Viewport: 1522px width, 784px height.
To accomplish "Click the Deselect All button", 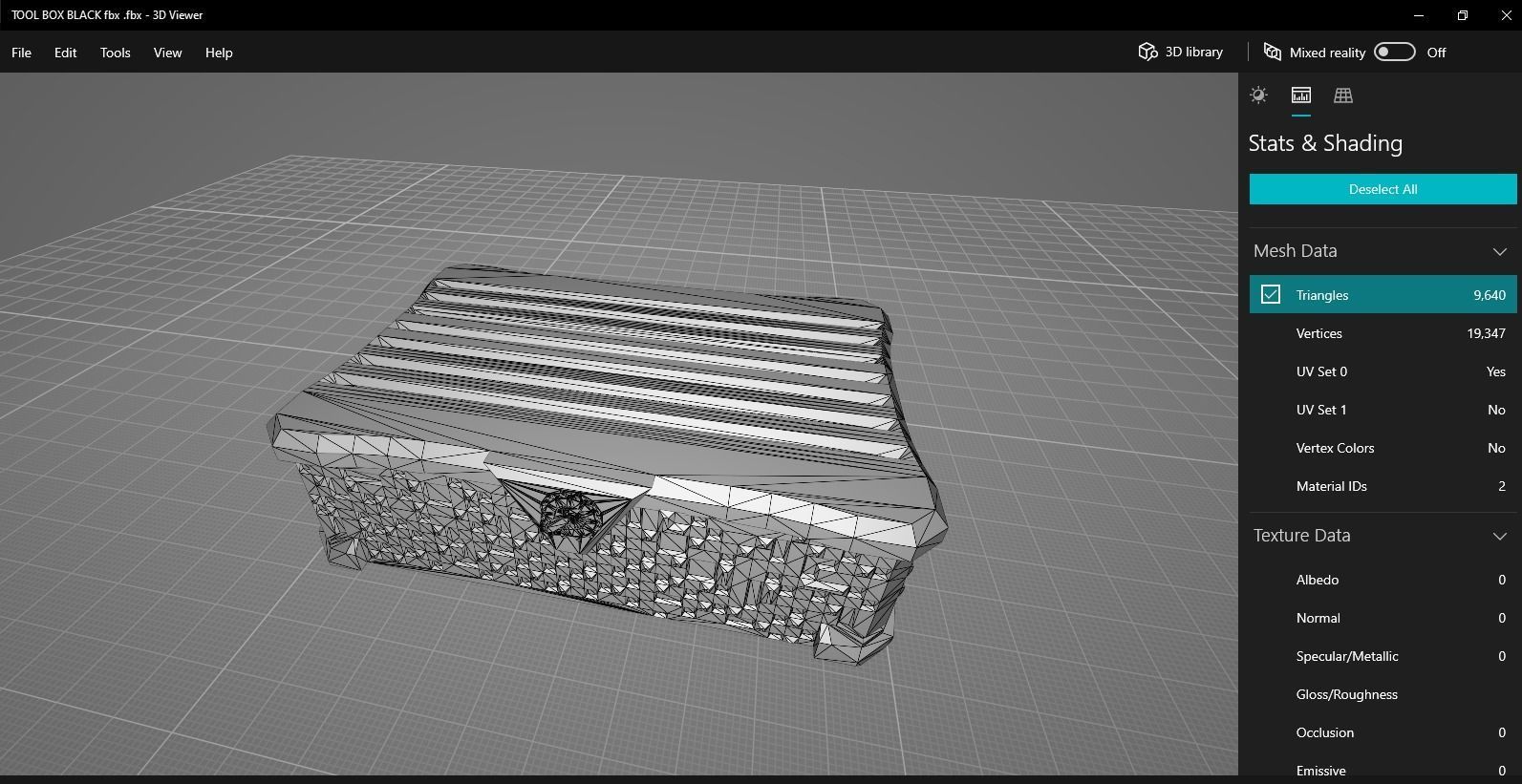I will point(1383,189).
